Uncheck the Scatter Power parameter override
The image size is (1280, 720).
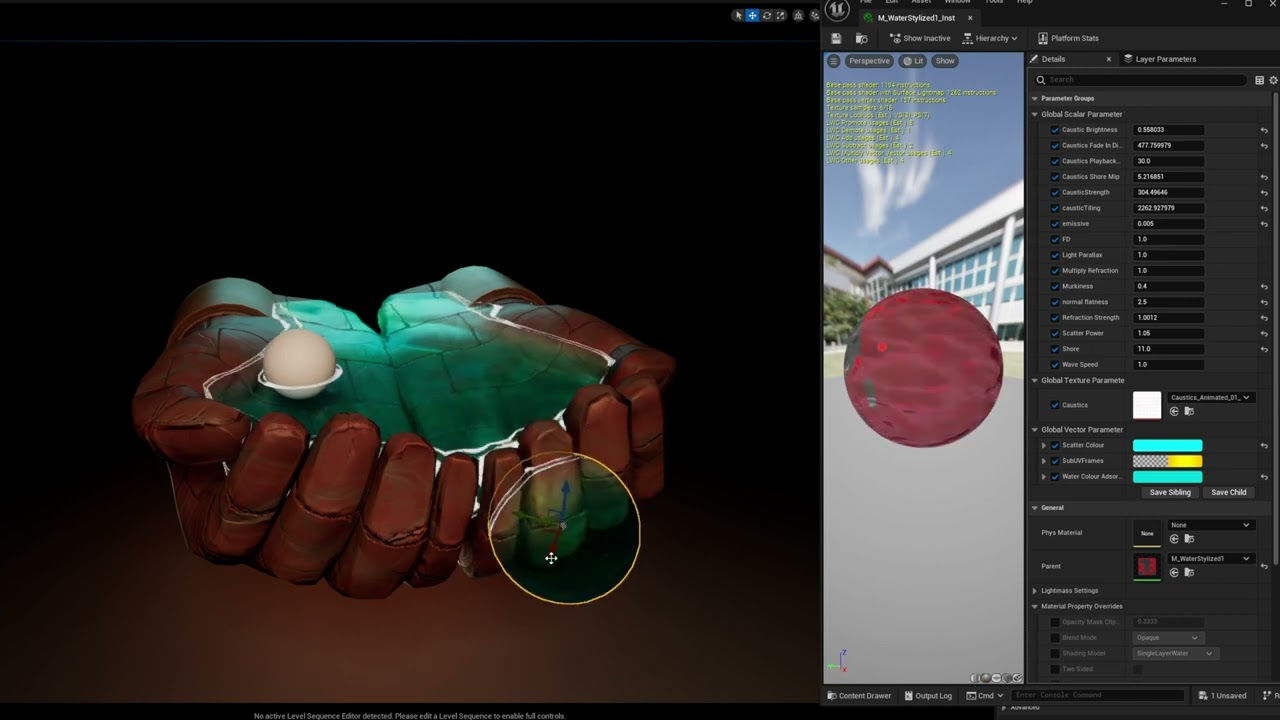(x=1054, y=333)
